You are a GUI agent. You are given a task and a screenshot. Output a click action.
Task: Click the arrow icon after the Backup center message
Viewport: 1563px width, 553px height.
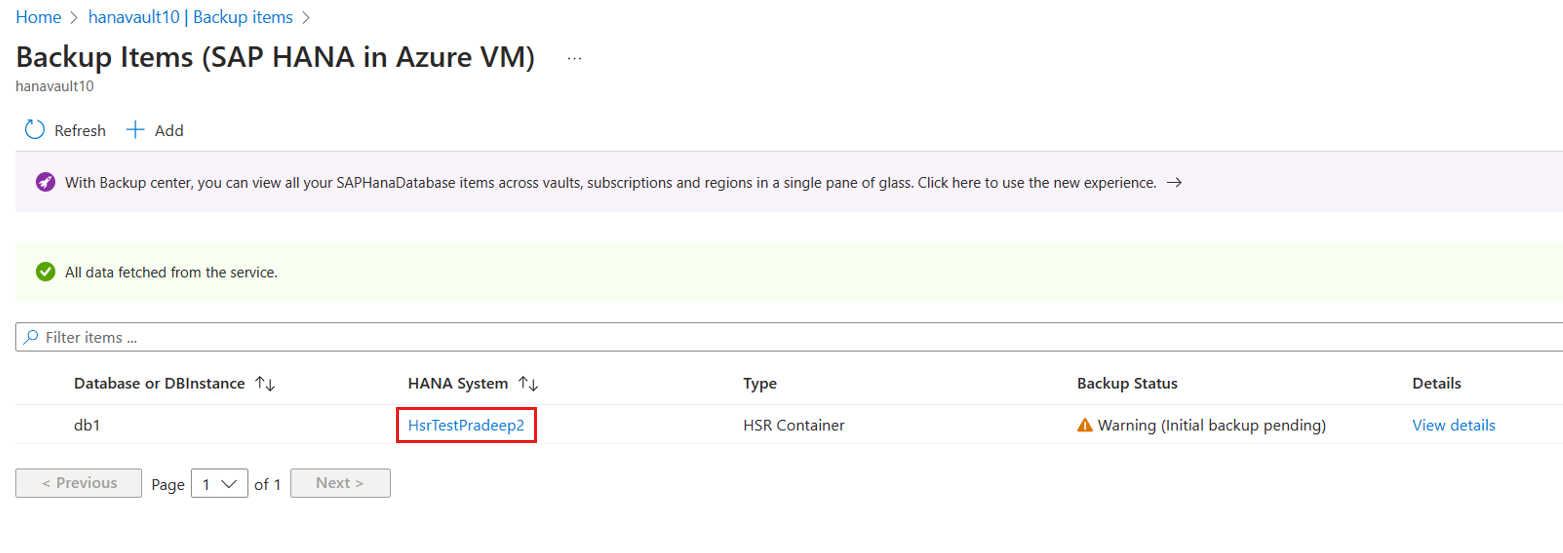click(1175, 183)
